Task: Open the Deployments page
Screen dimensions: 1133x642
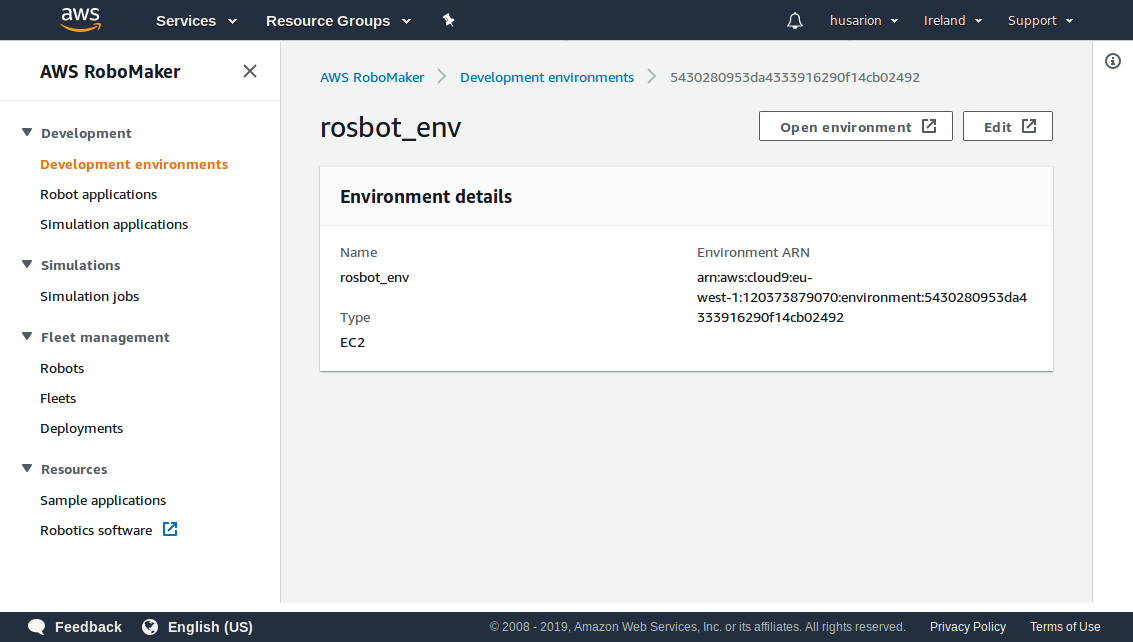Action: point(82,428)
